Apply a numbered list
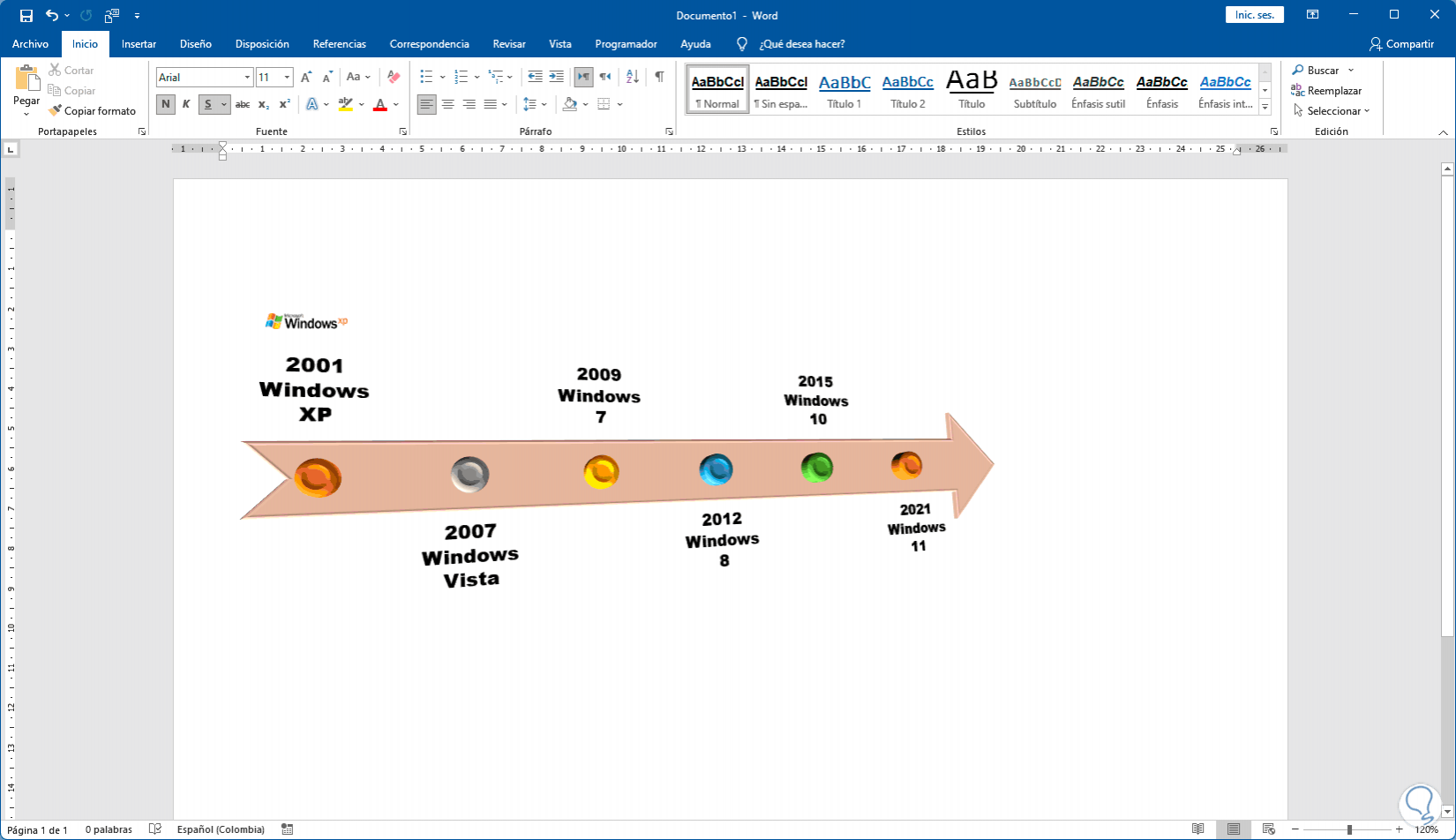This screenshot has width=1456, height=840. coord(461,78)
